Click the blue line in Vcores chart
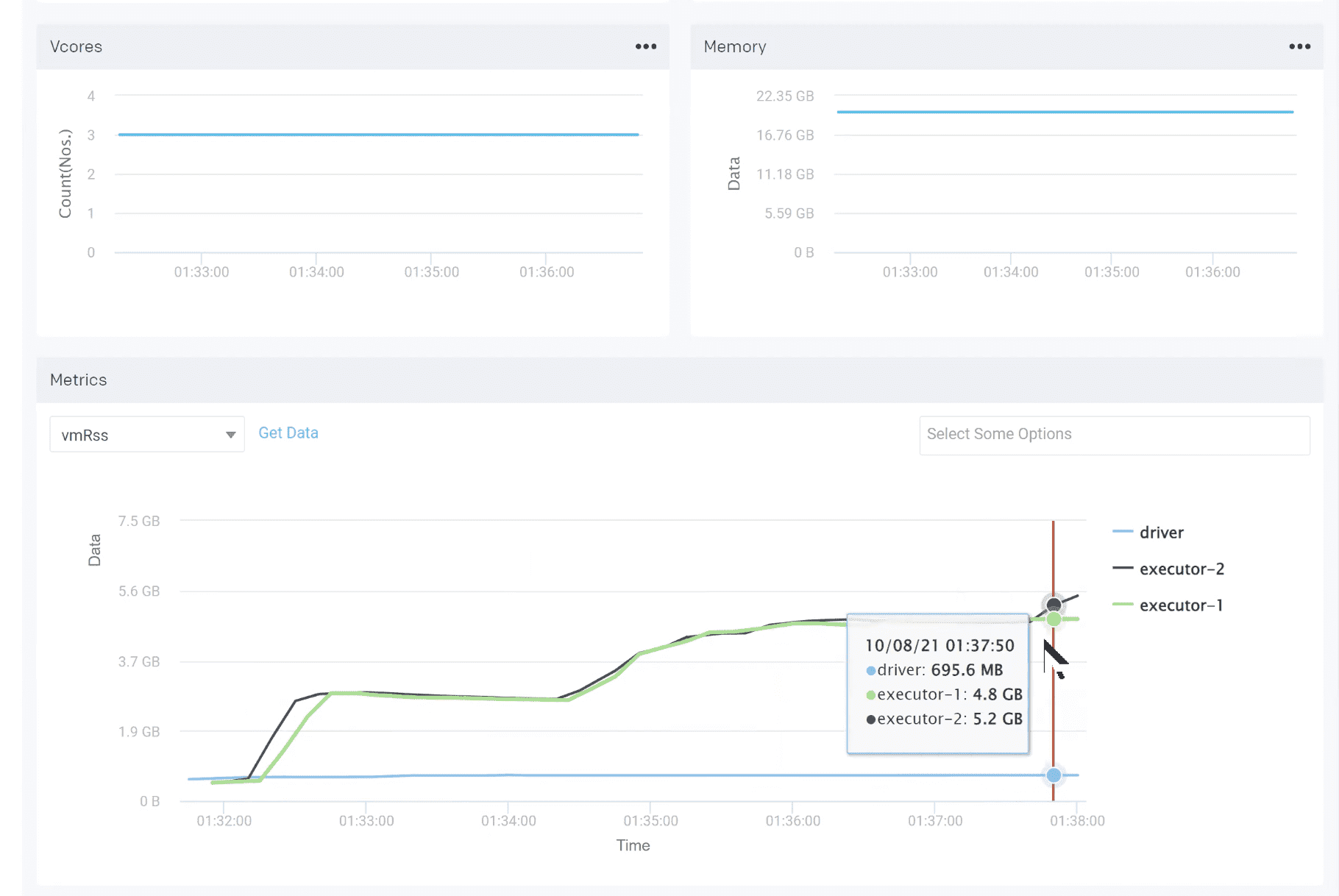Image resolution: width=1339 pixels, height=896 pixels. (378, 135)
